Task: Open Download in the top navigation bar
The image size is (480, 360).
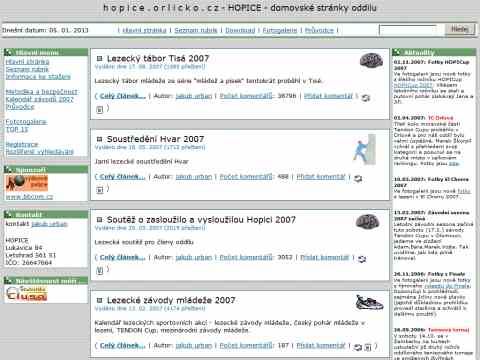Action: 240,30
